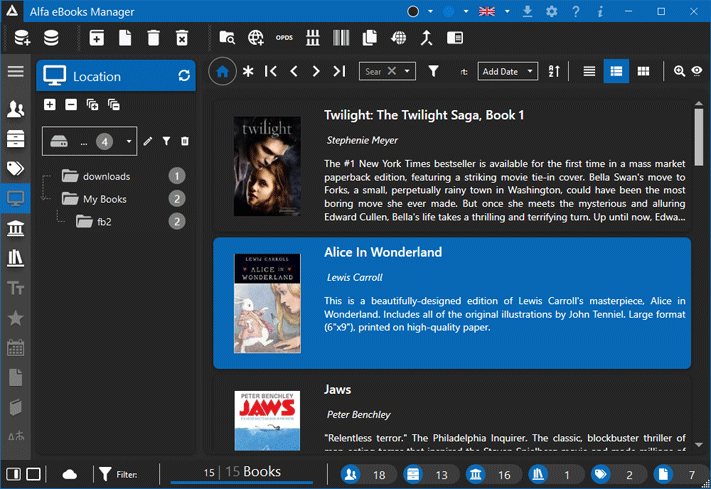Toggle the eye preview visibility icon
Viewport: 711px width, 489px height.
697,71
